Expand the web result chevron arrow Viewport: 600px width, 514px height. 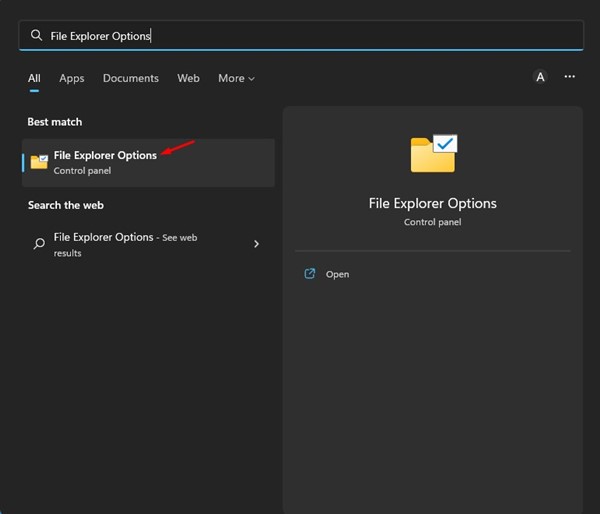(x=256, y=244)
